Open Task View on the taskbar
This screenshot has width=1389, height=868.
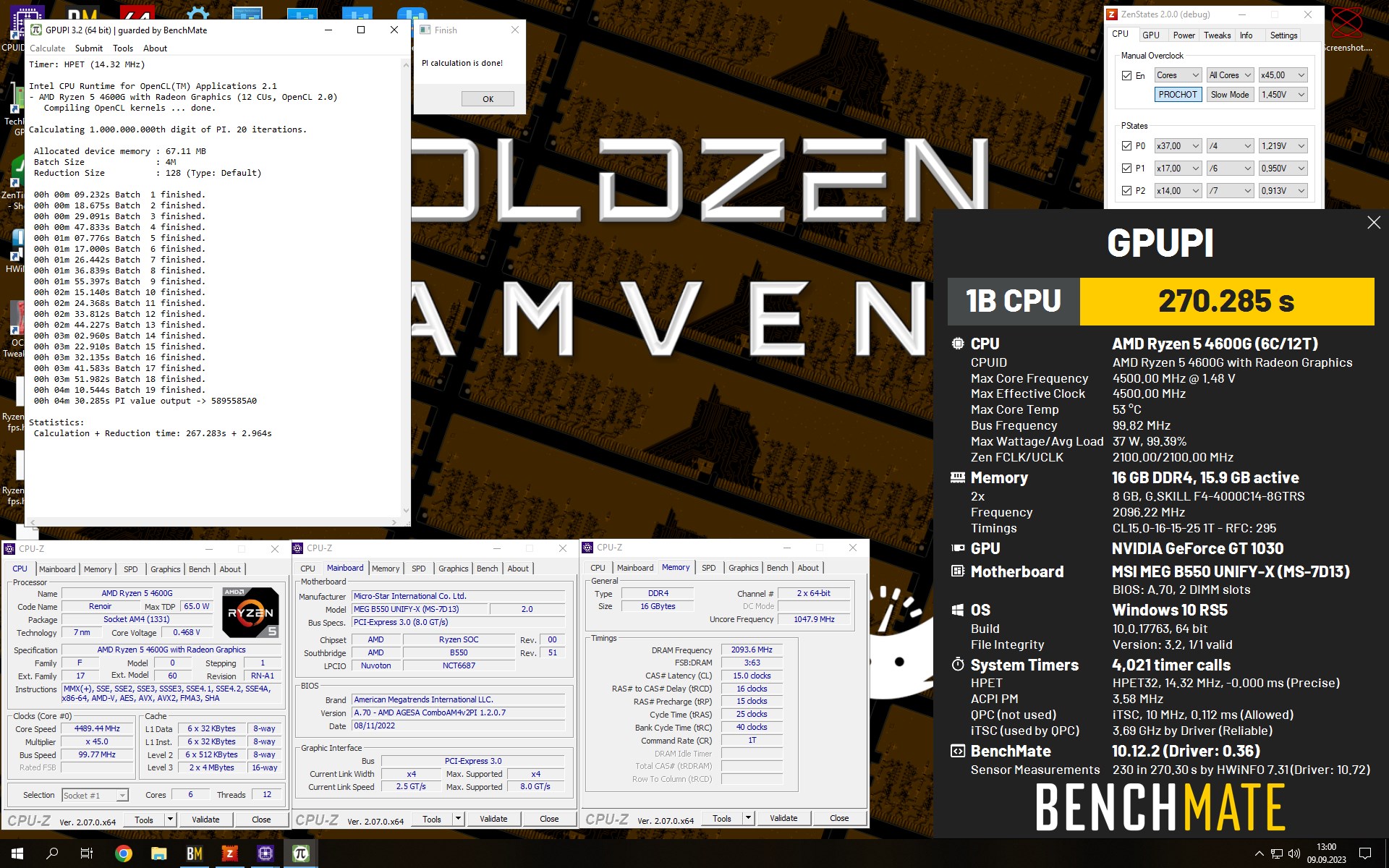click(87, 854)
